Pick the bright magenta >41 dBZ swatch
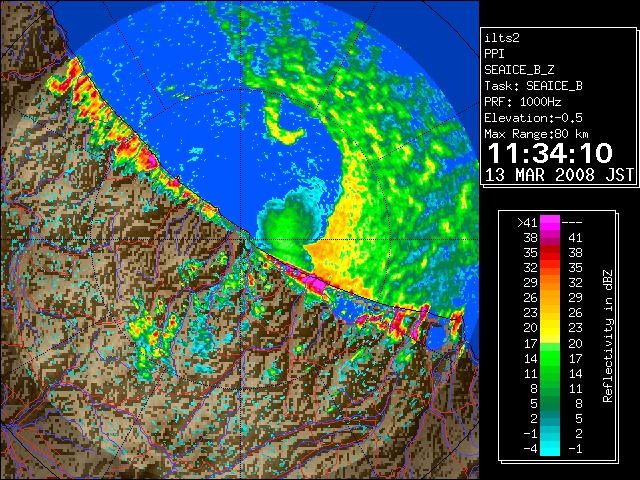This screenshot has height=480, width=640. (x=550, y=222)
